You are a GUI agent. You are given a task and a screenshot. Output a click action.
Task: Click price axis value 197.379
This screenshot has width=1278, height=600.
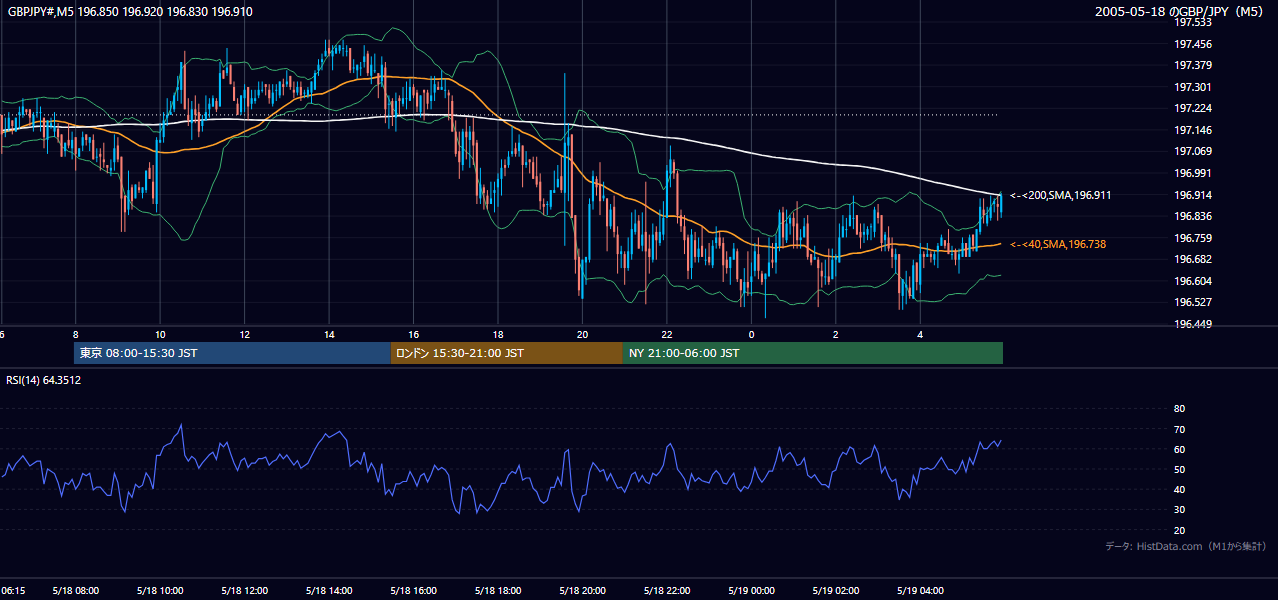(x=1192, y=65)
